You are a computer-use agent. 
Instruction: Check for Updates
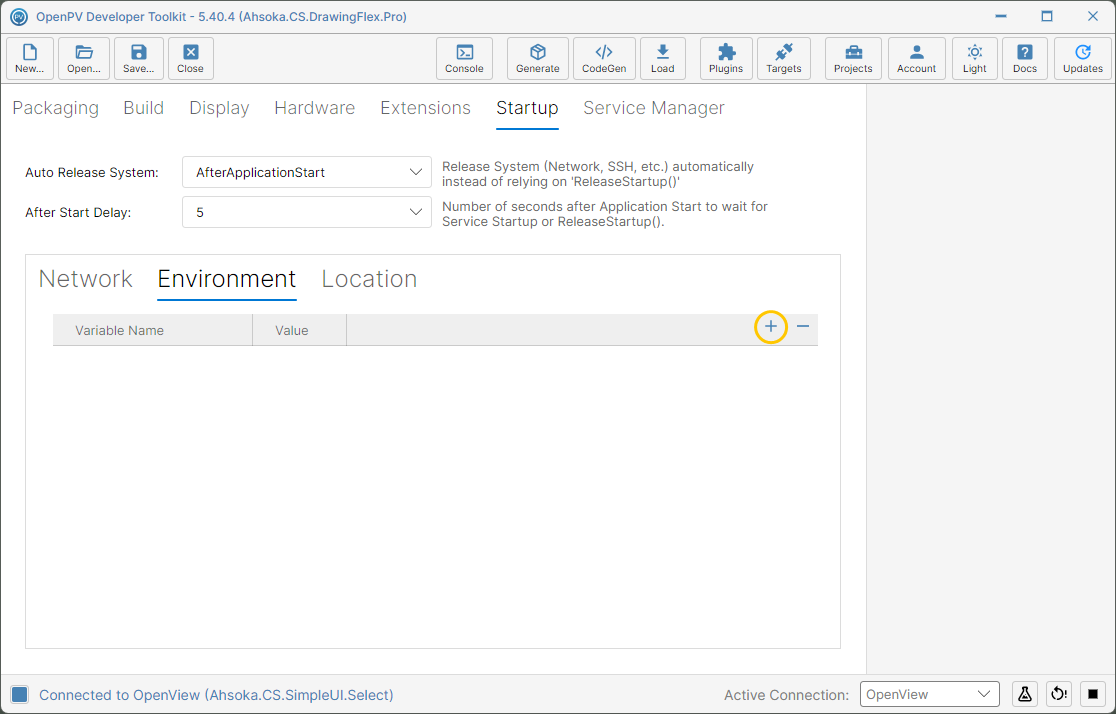(x=1083, y=58)
